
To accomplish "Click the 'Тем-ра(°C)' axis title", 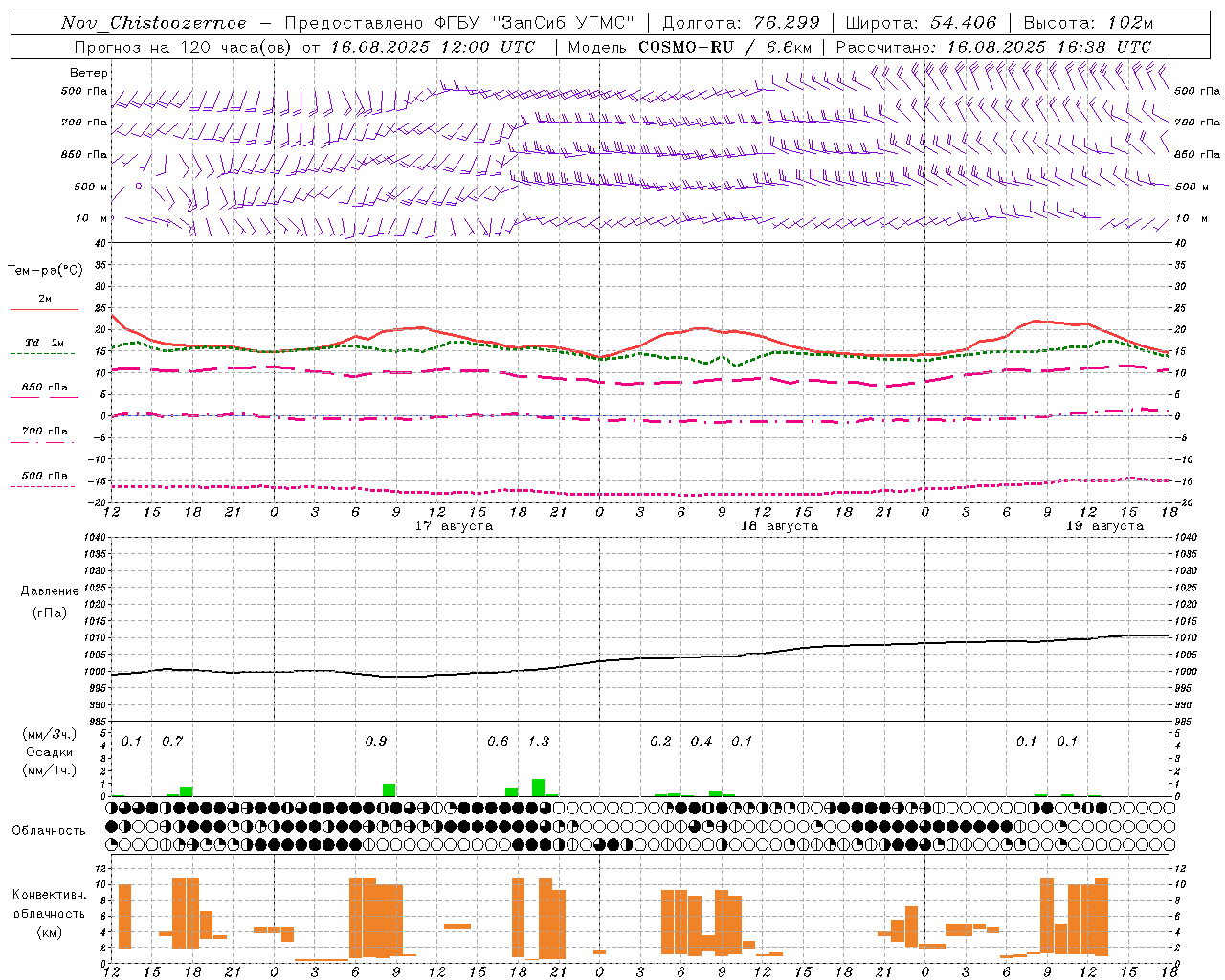I will (45, 271).
